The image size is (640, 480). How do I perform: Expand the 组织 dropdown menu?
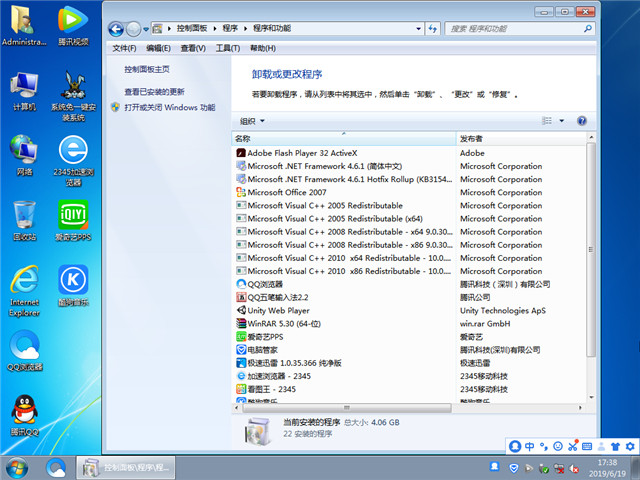click(x=252, y=120)
